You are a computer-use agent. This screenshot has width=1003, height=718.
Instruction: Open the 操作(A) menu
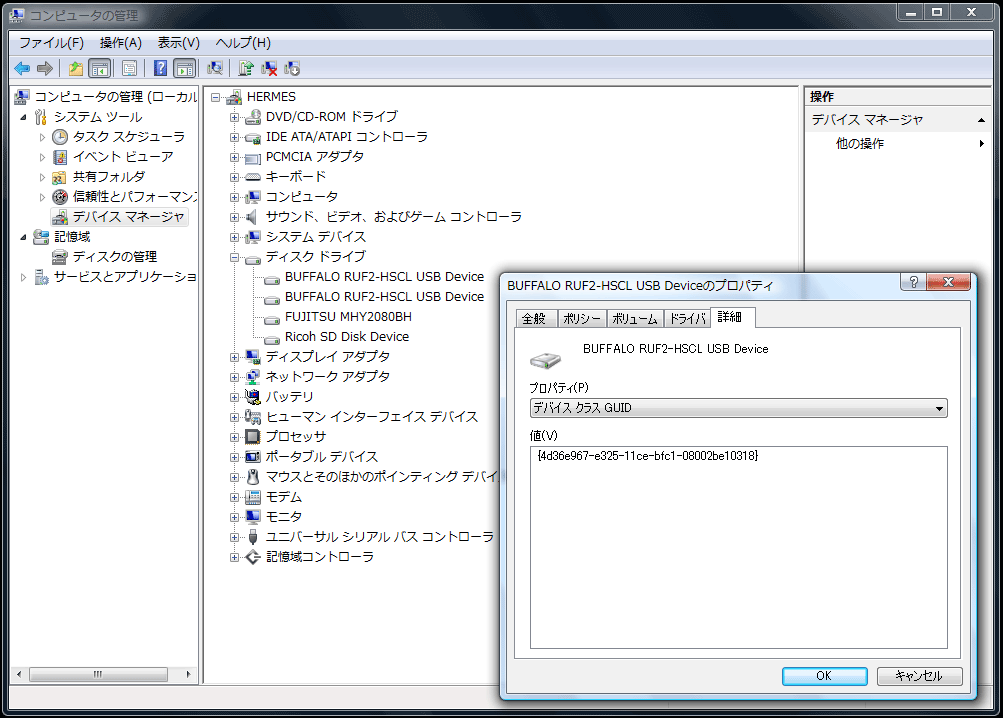[x=120, y=43]
